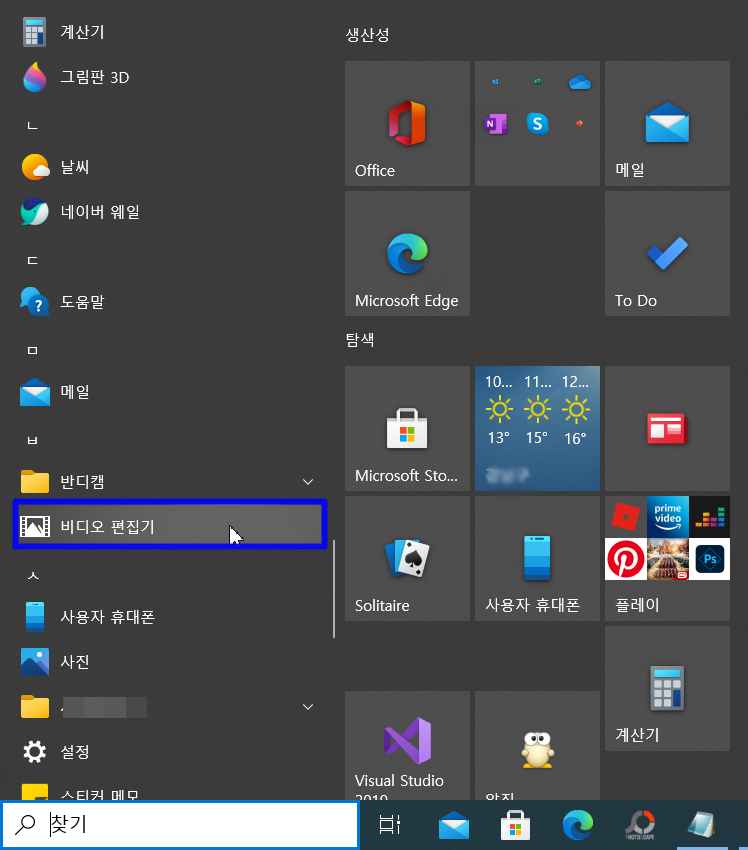
Task: Open 사진 photos app
Action: pos(170,662)
